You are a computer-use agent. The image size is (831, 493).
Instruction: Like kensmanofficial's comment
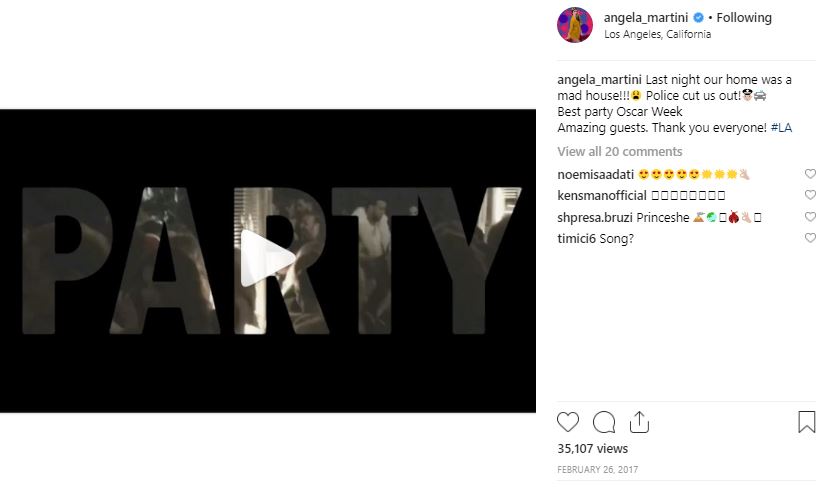tap(810, 196)
